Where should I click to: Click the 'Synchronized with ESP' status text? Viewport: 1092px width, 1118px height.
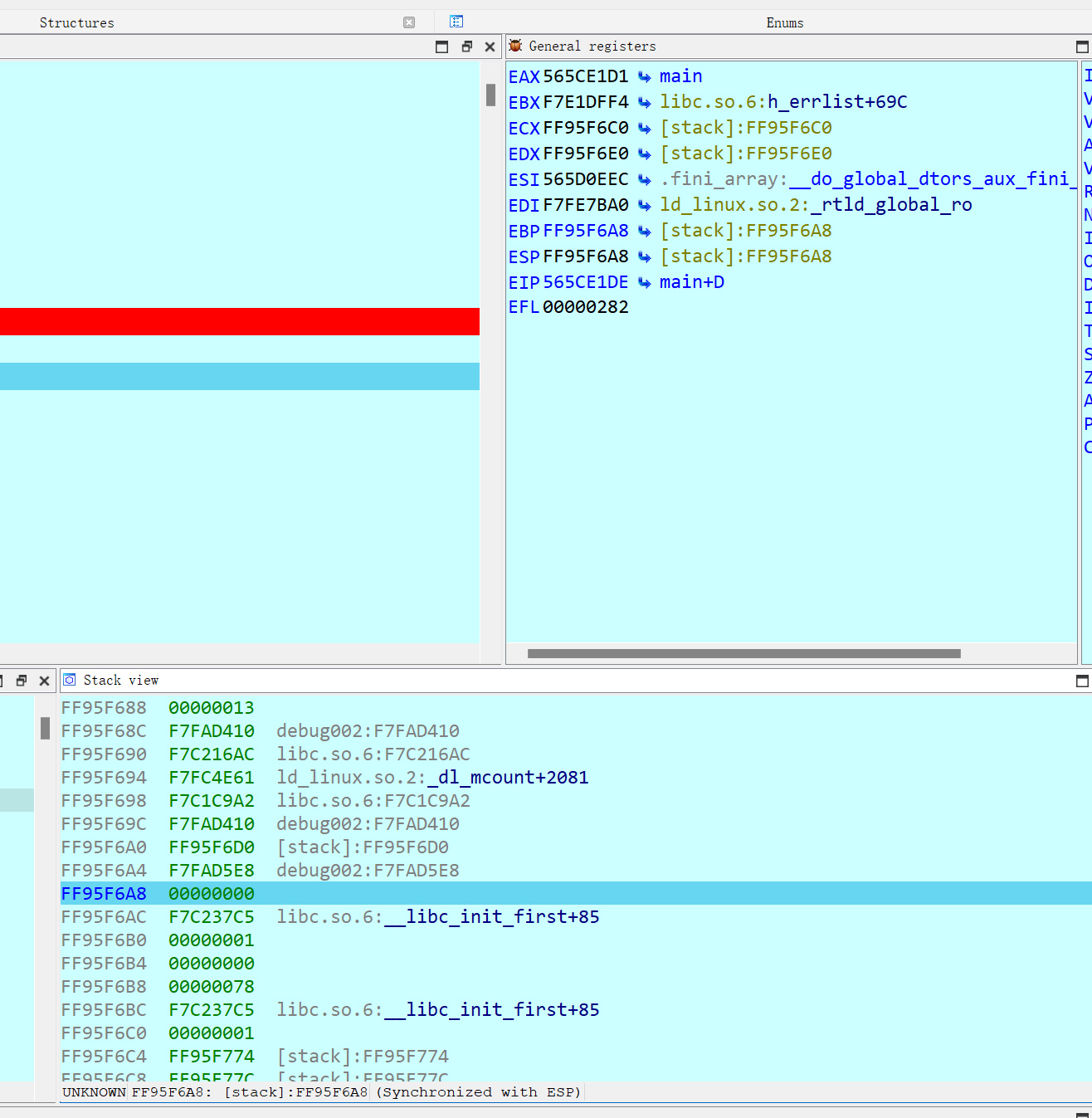tap(480, 1092)
